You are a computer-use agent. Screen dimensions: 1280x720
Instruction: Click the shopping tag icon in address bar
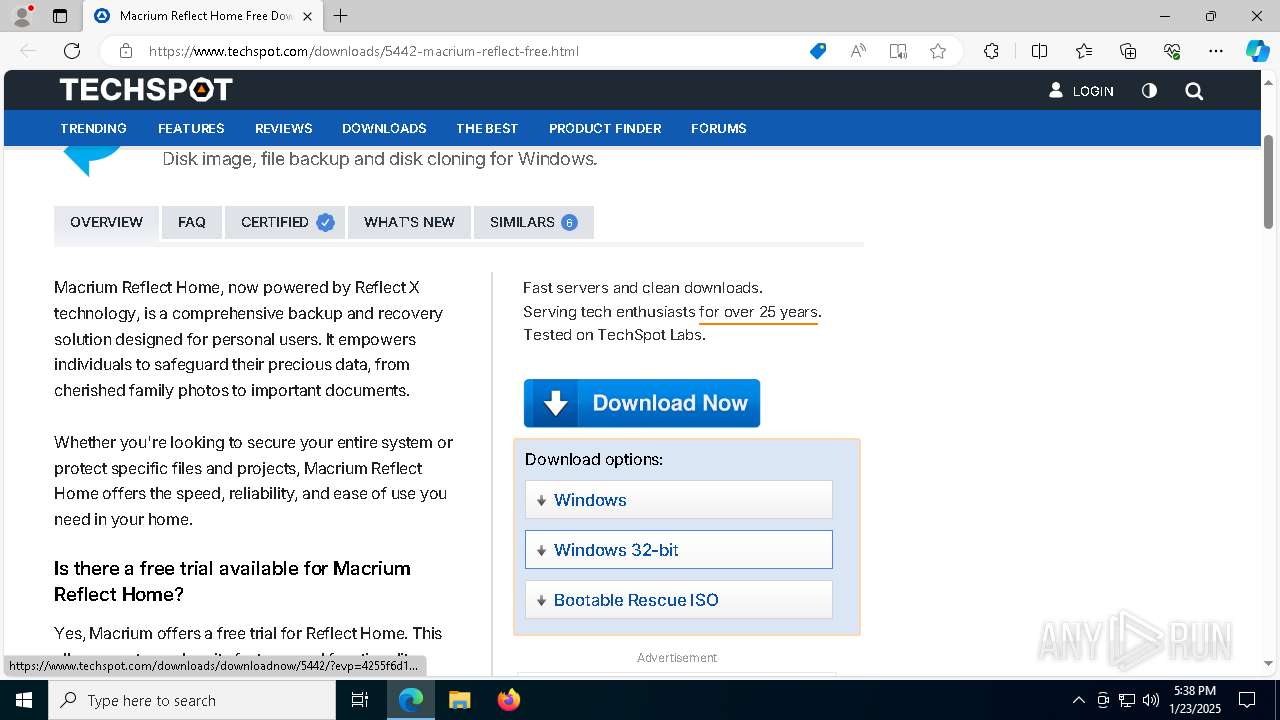[818, 51]
